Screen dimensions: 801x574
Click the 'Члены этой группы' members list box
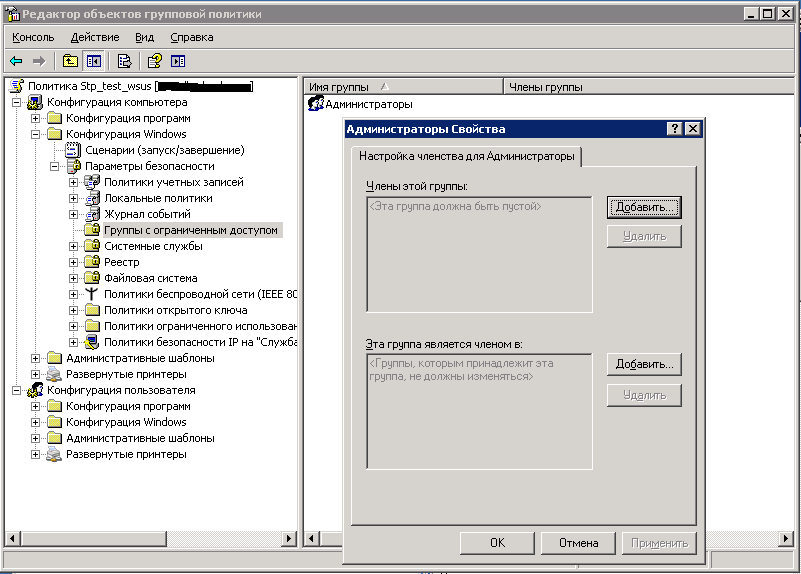click(x=479, y=254)
